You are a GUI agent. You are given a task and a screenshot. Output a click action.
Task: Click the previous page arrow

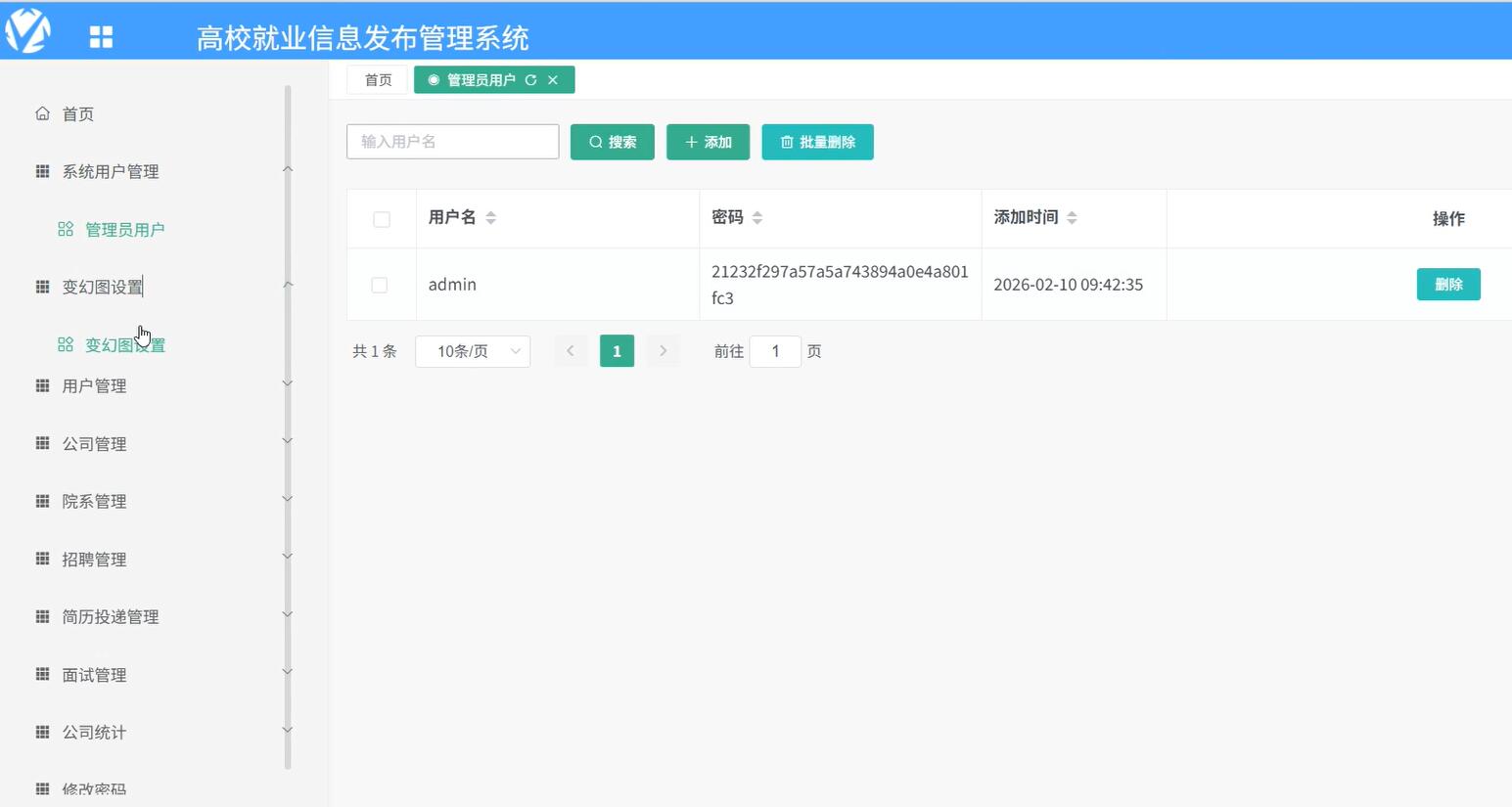571,351
